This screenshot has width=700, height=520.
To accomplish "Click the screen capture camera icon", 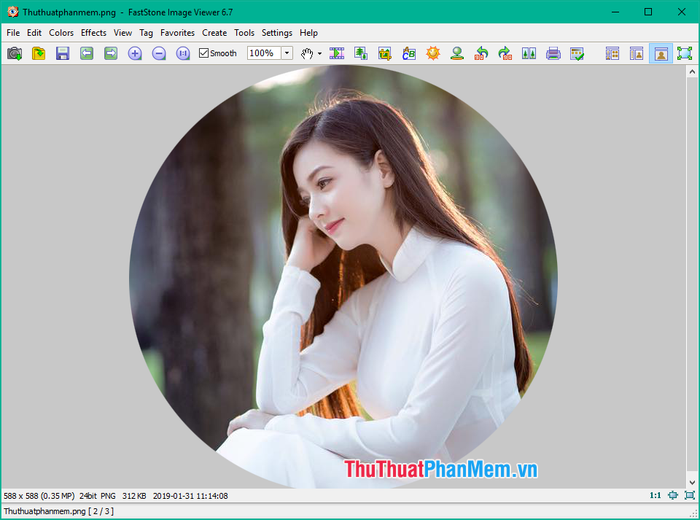I will (14, 54).
